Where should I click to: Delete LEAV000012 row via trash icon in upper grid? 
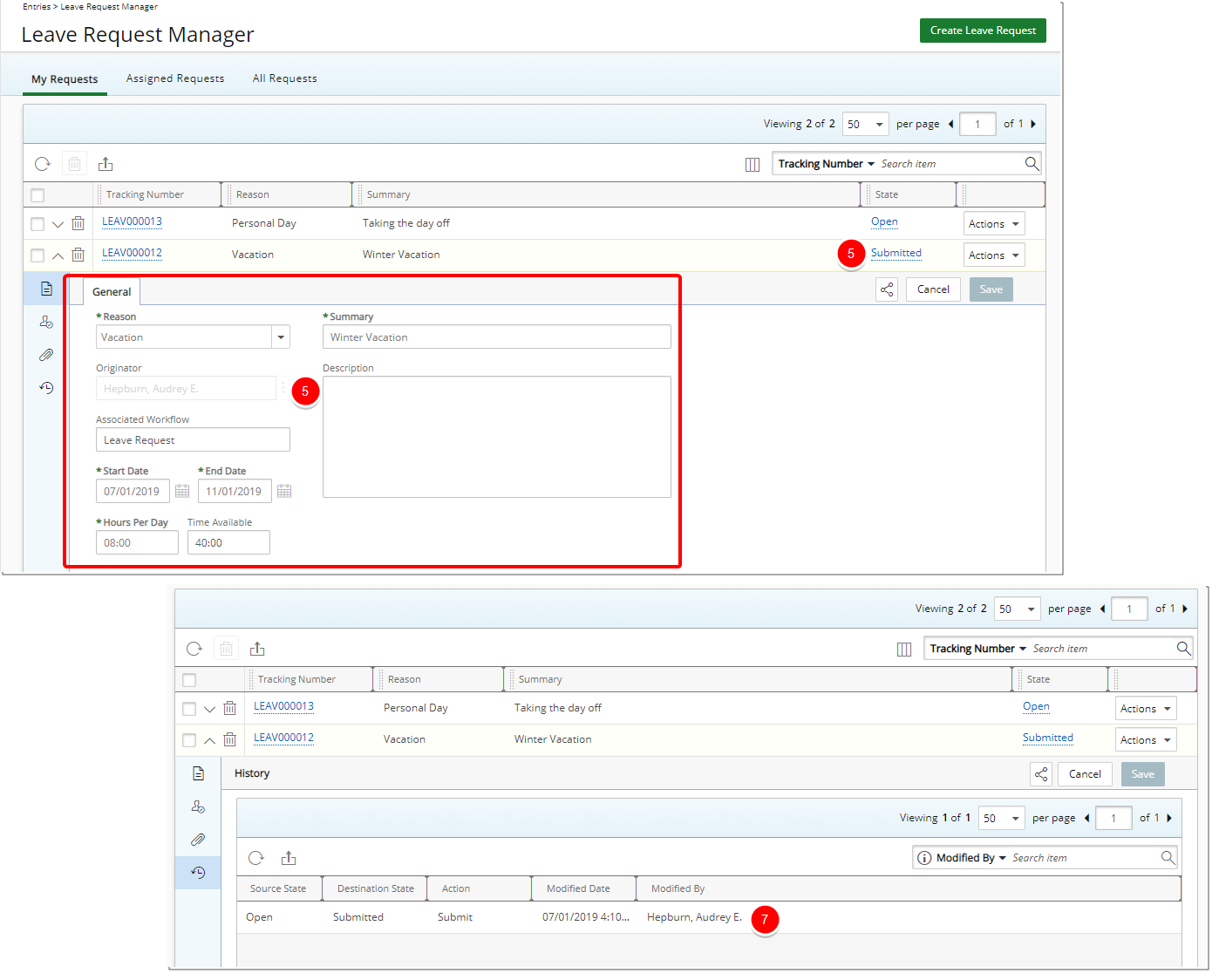[x=78, y=255]
